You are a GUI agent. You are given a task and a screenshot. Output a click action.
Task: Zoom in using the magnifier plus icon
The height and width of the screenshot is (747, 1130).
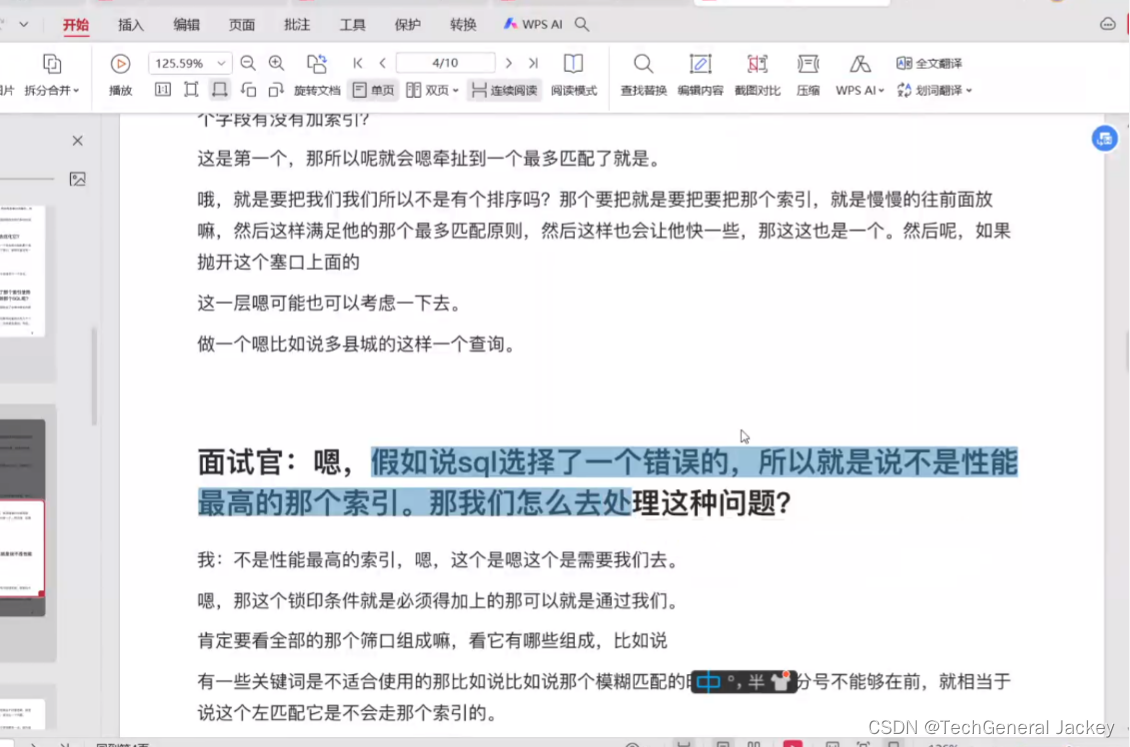point(276,62)
